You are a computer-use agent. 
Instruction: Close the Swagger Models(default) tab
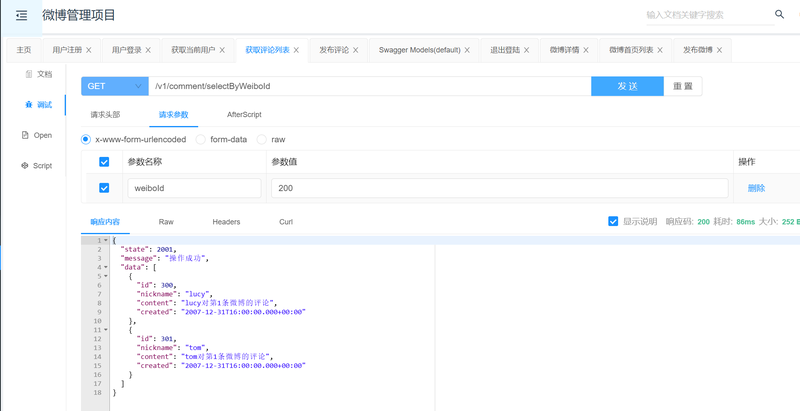point(467,50)
